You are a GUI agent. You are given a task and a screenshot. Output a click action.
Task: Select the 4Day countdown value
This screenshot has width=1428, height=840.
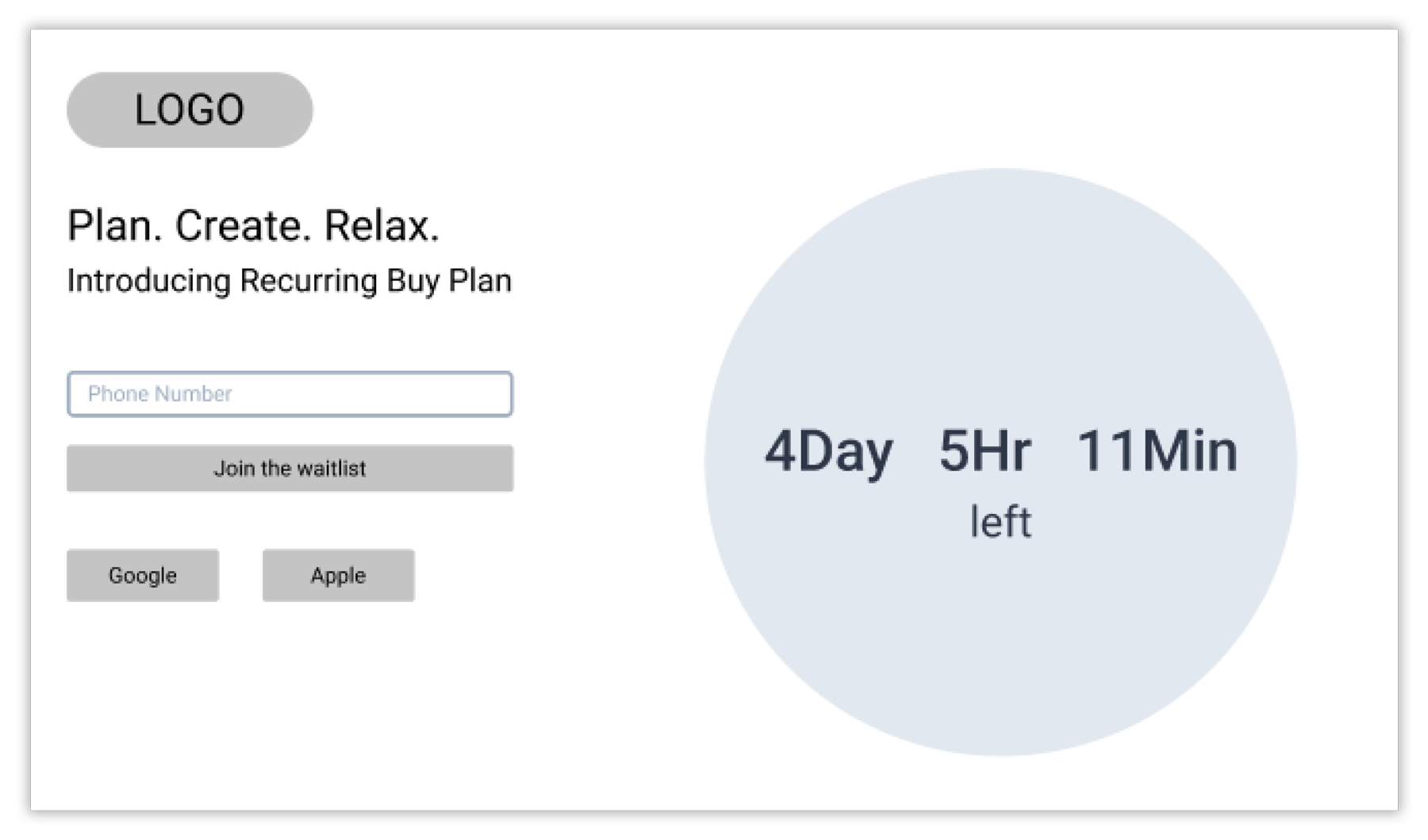tap(828, 451)
